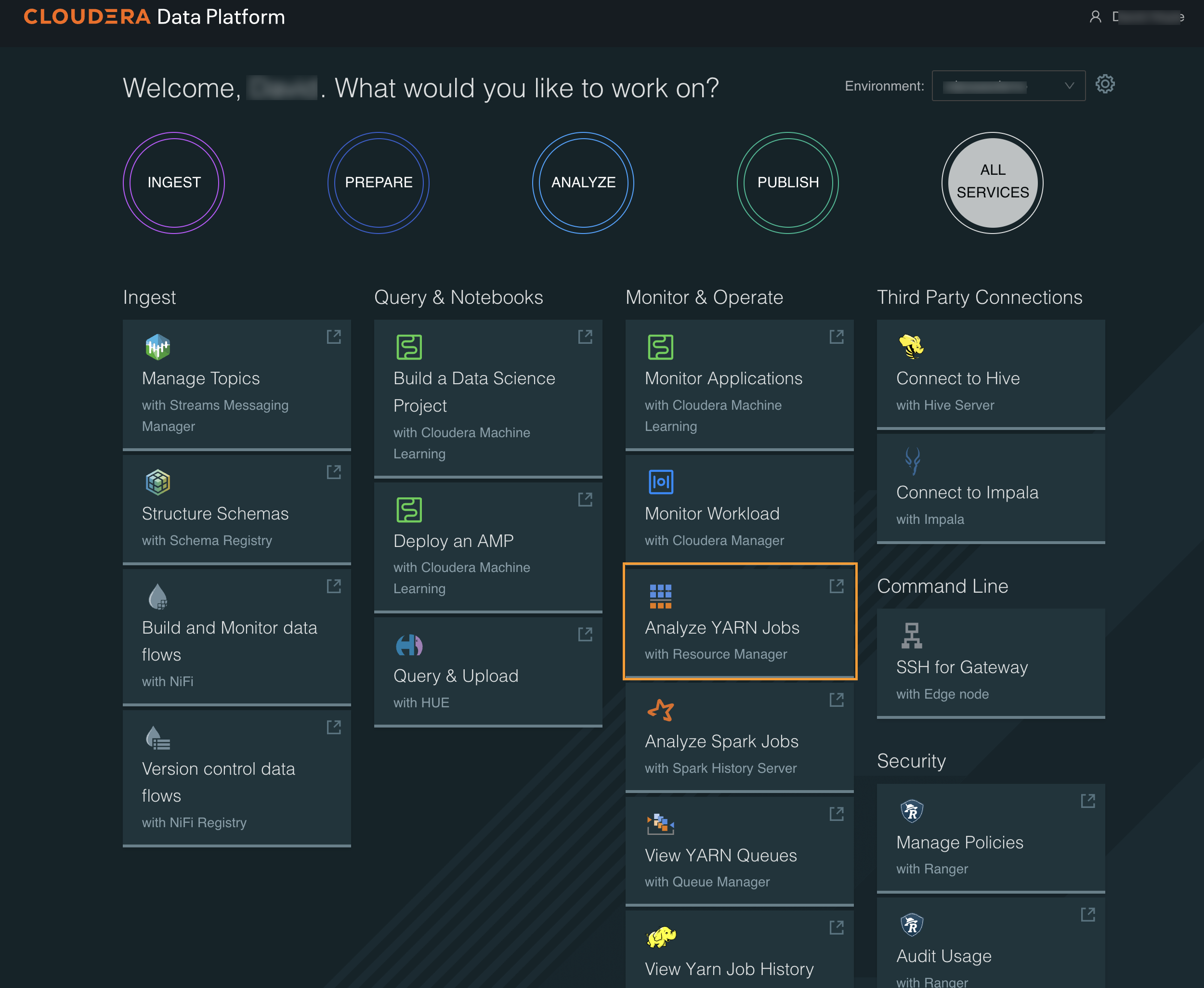Click the Cloudera Manager workload icon

[660, 482]
